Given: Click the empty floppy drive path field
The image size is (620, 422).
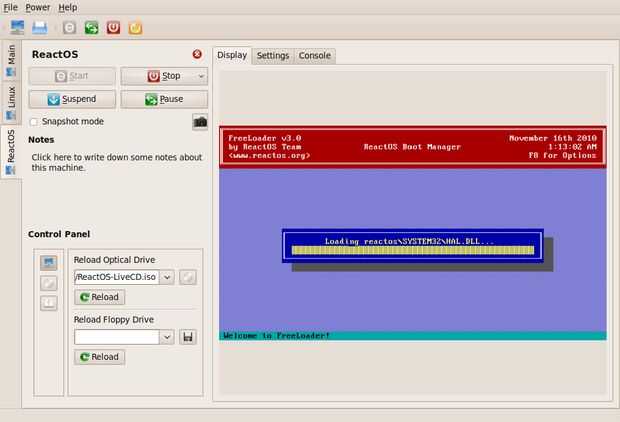Looking at the screenshot, I should pyautogui.click(x=117, y=337).
